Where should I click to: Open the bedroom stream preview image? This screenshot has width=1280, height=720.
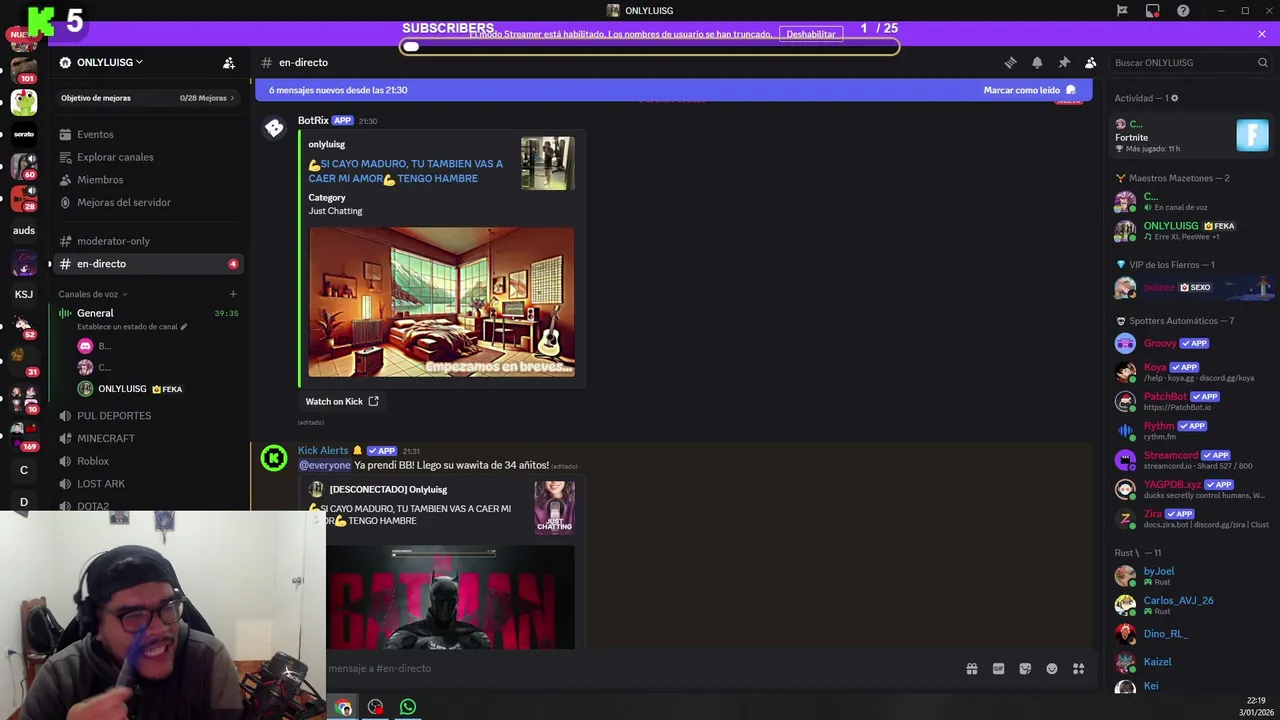(441, 302)
